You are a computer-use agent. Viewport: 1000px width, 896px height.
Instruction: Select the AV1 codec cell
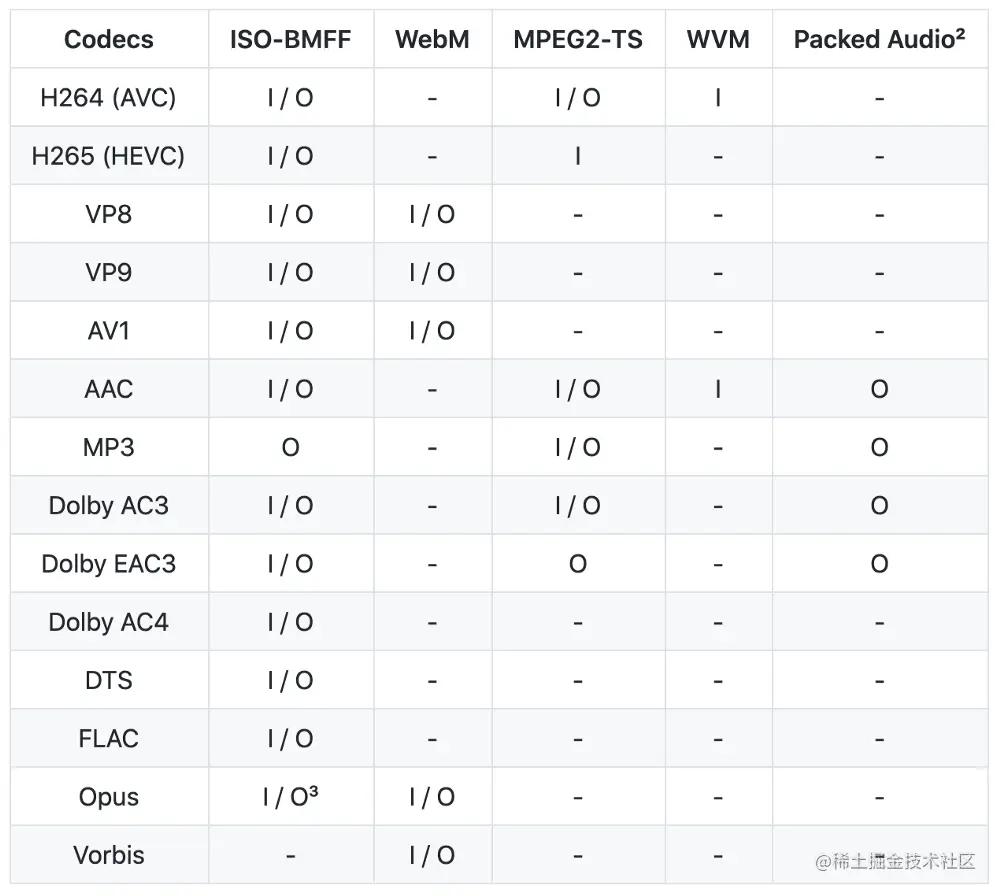coord(108,331)
